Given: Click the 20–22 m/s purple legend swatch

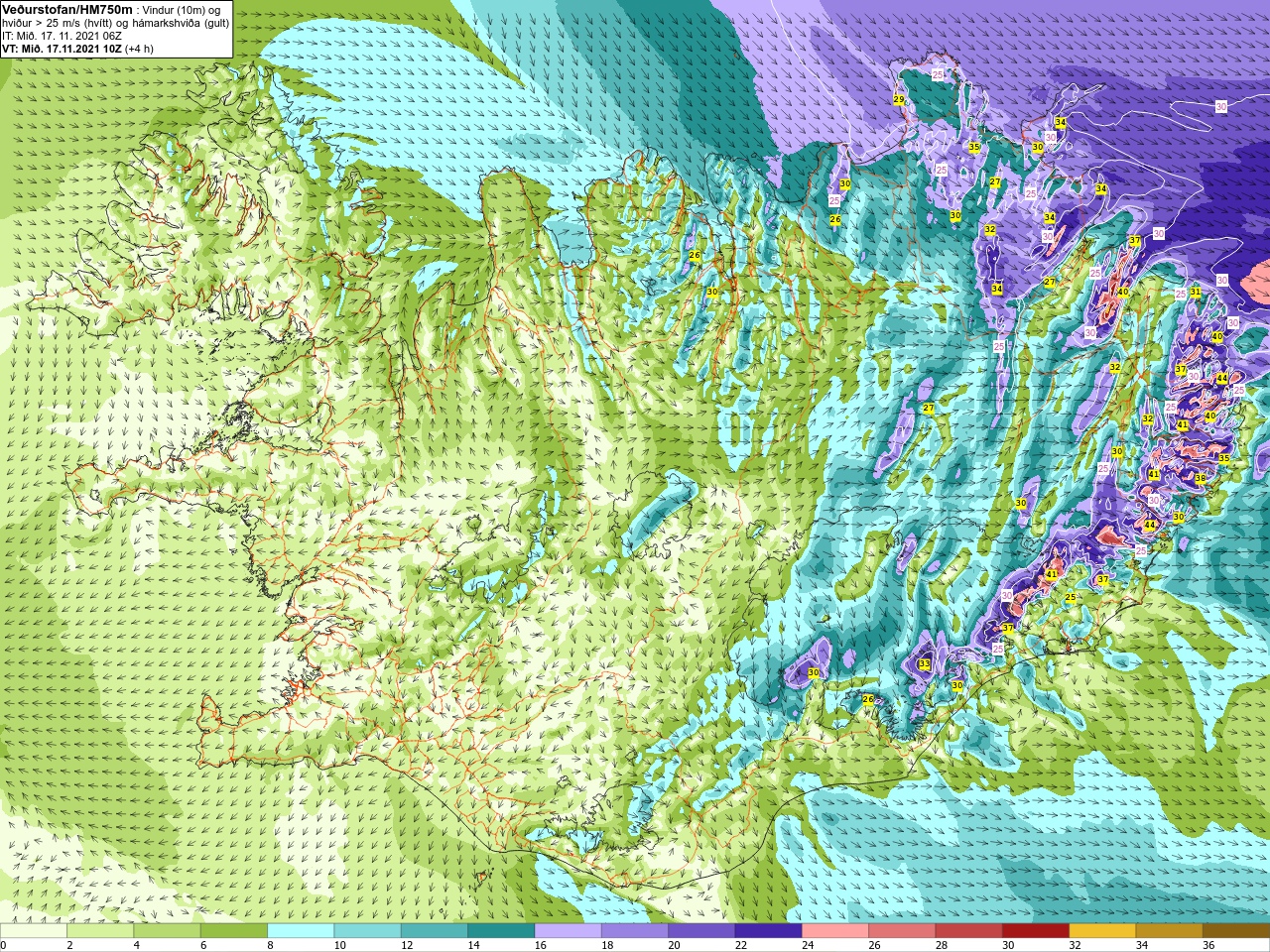Looking at the screenshot, I should click(701, 931).
